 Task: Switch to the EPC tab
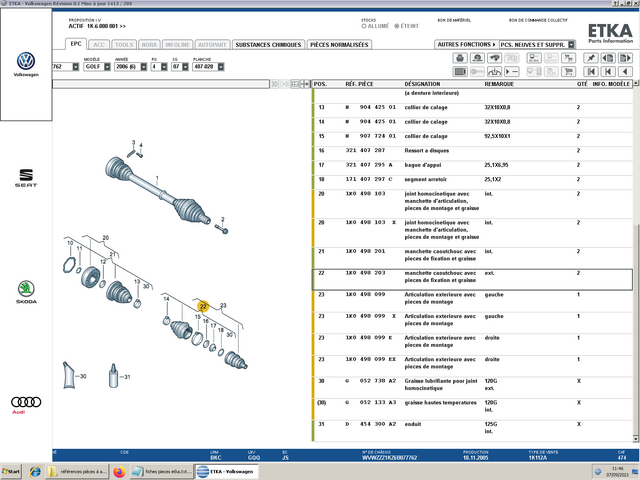click(76, 44)
